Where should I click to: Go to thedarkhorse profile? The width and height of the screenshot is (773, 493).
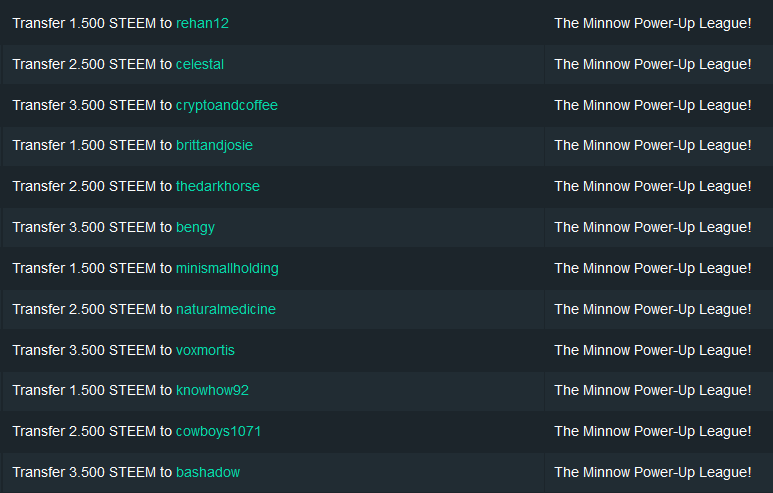pos(217,186)
